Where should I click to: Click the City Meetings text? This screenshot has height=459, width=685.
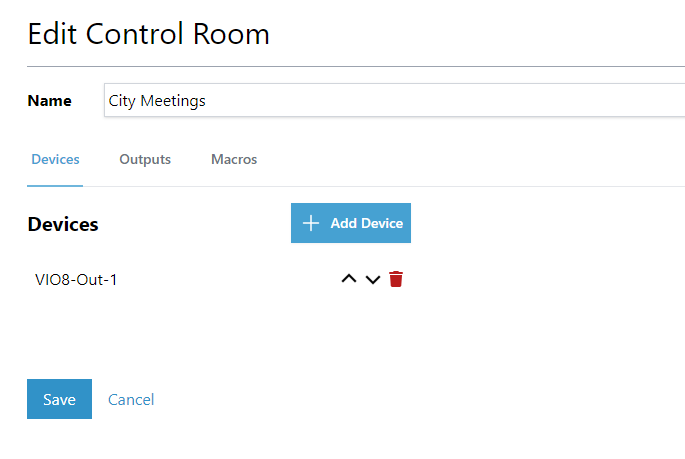(157, 100)
